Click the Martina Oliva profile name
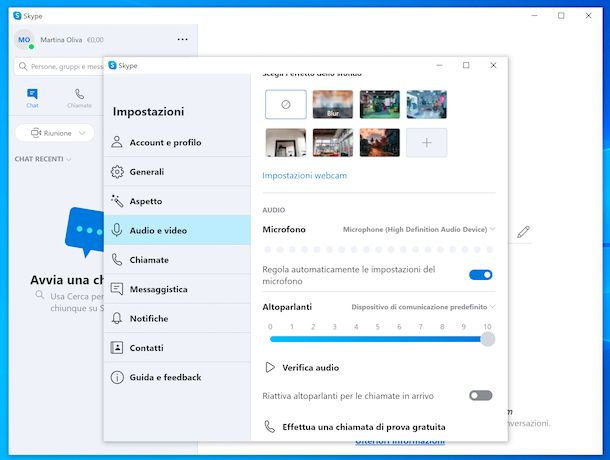The width and height of the screenshot is (610, 460). coord(61,40)
